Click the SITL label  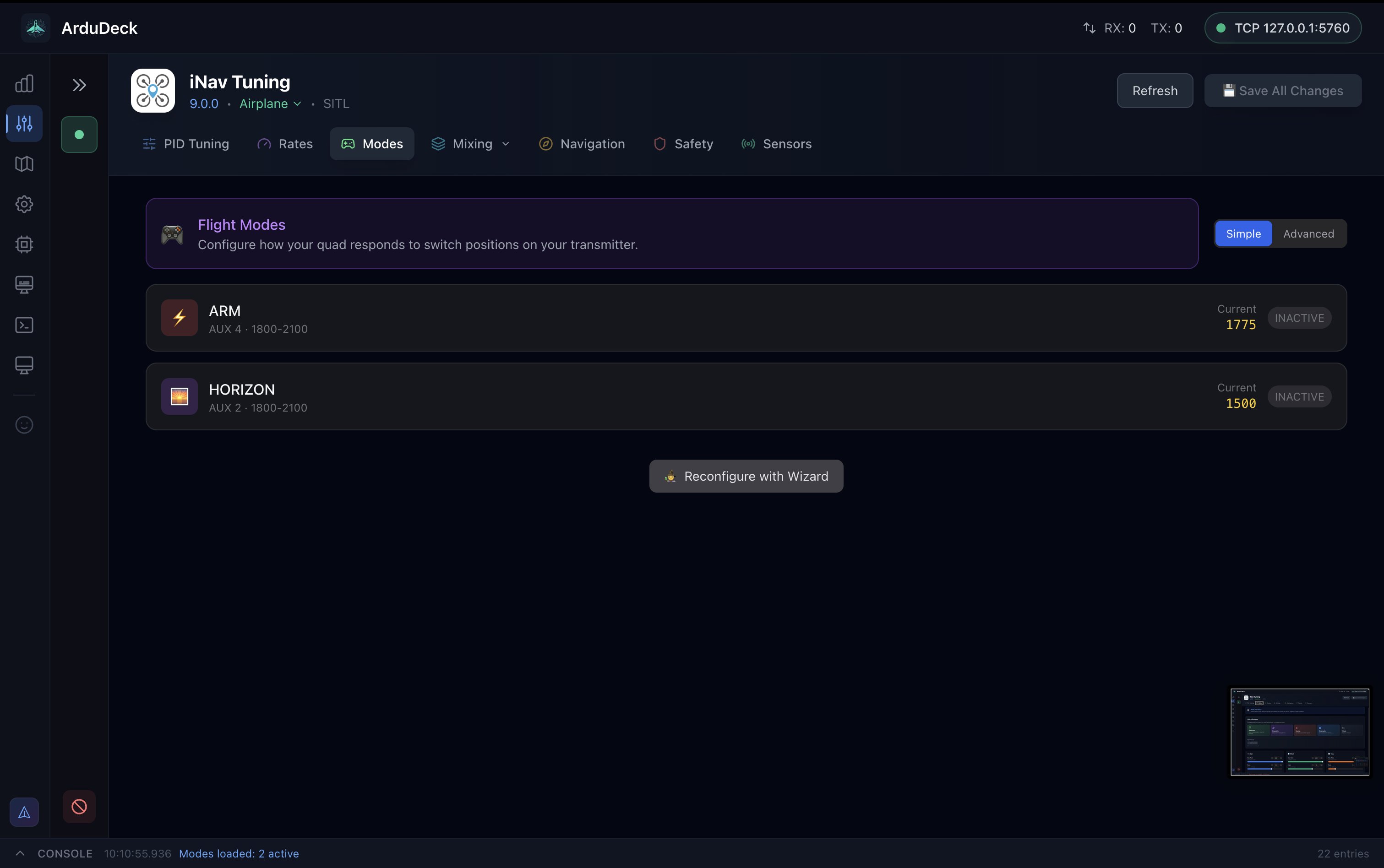click(336, 104)
